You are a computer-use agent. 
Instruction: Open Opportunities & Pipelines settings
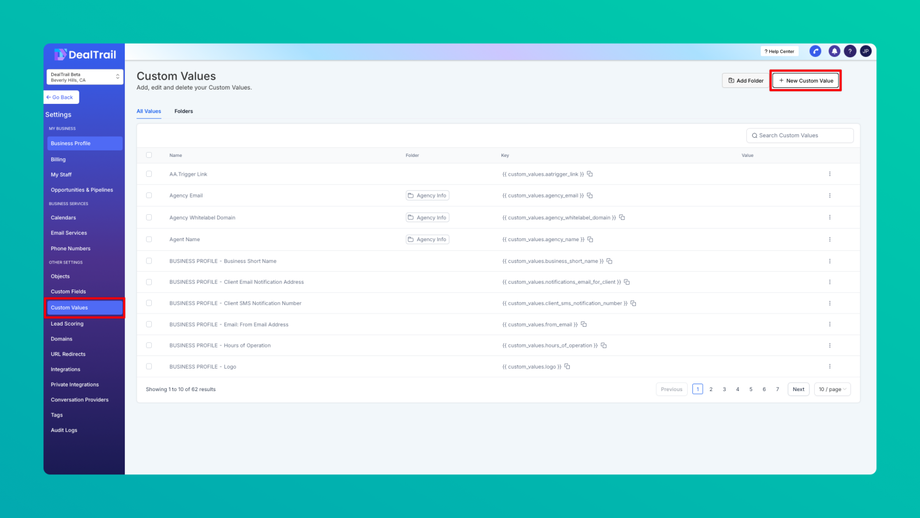click(82, 190)
